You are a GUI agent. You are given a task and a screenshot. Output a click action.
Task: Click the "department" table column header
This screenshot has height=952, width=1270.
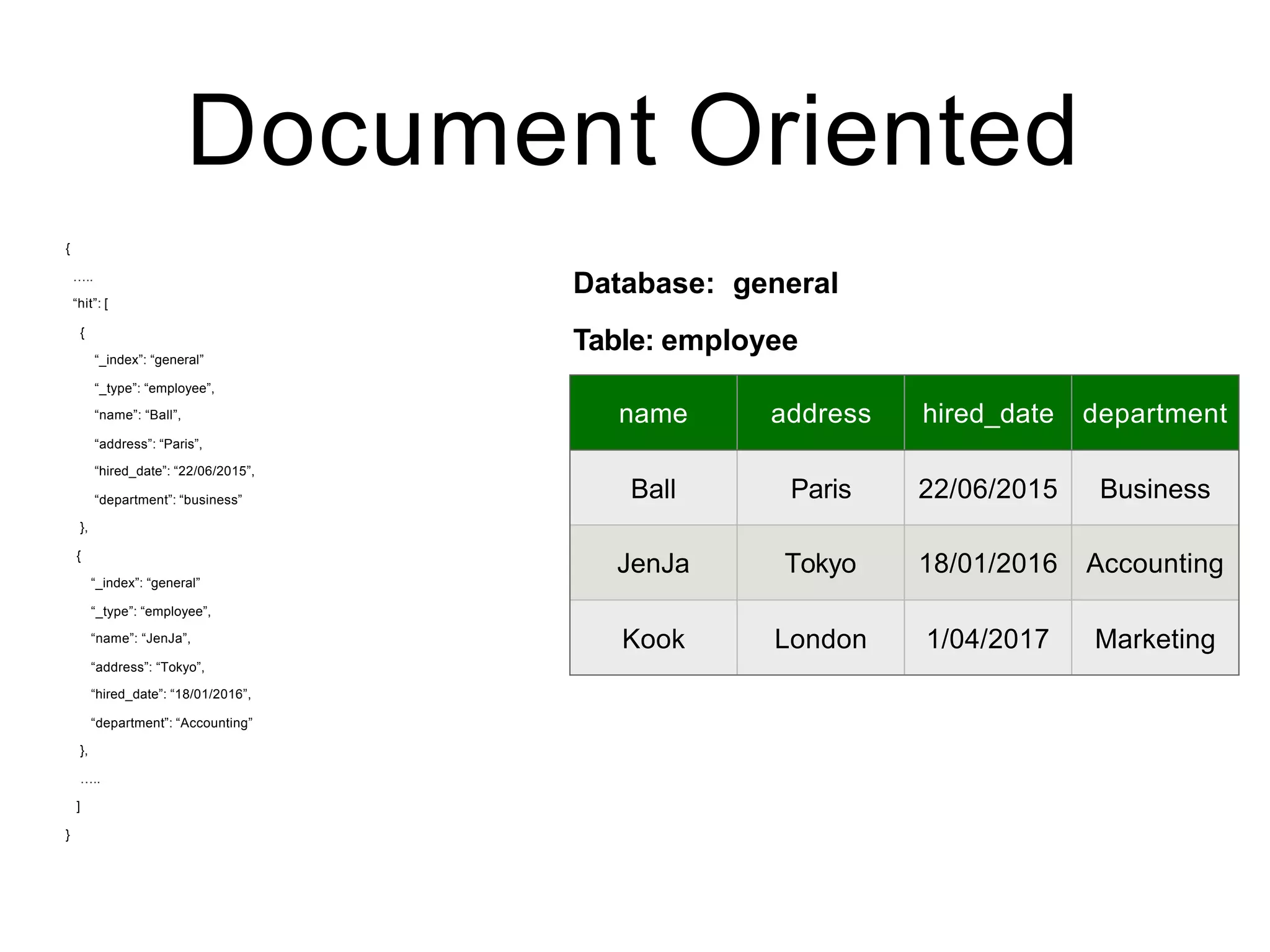click(1155, 413)
